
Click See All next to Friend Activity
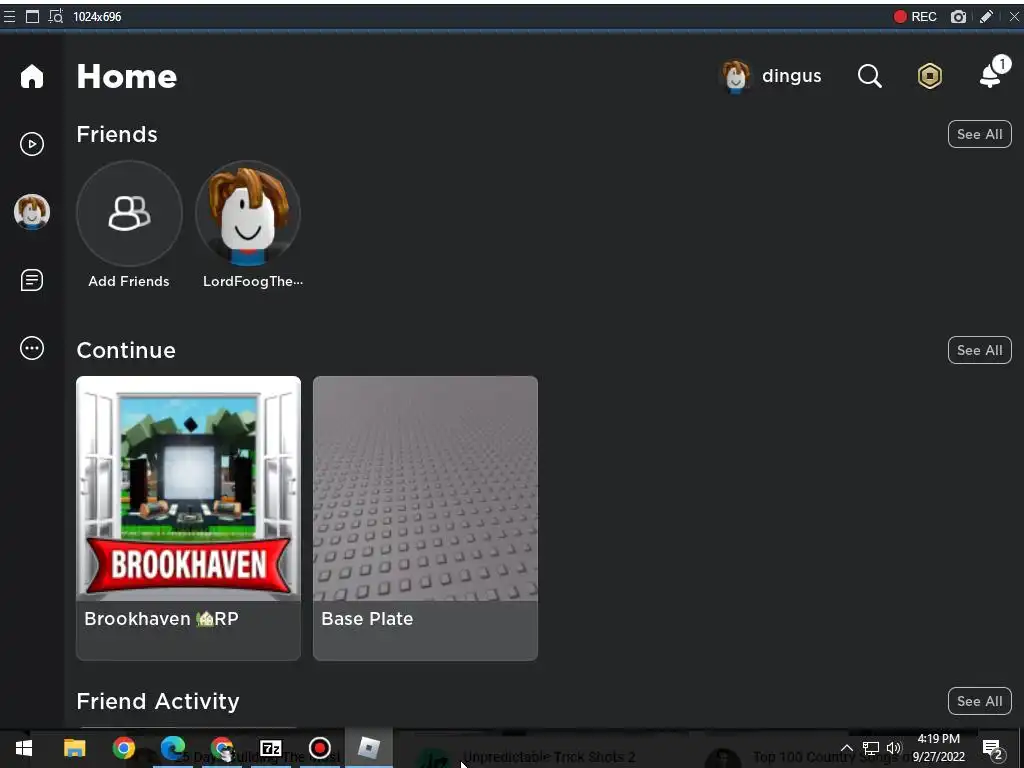coord(979,701)
